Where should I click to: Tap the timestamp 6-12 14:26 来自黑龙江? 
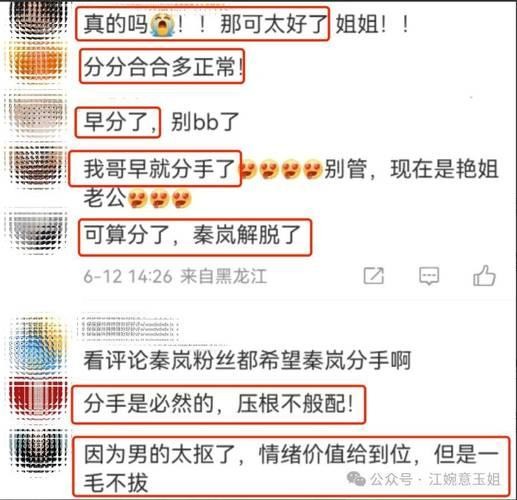pos(175,276)
